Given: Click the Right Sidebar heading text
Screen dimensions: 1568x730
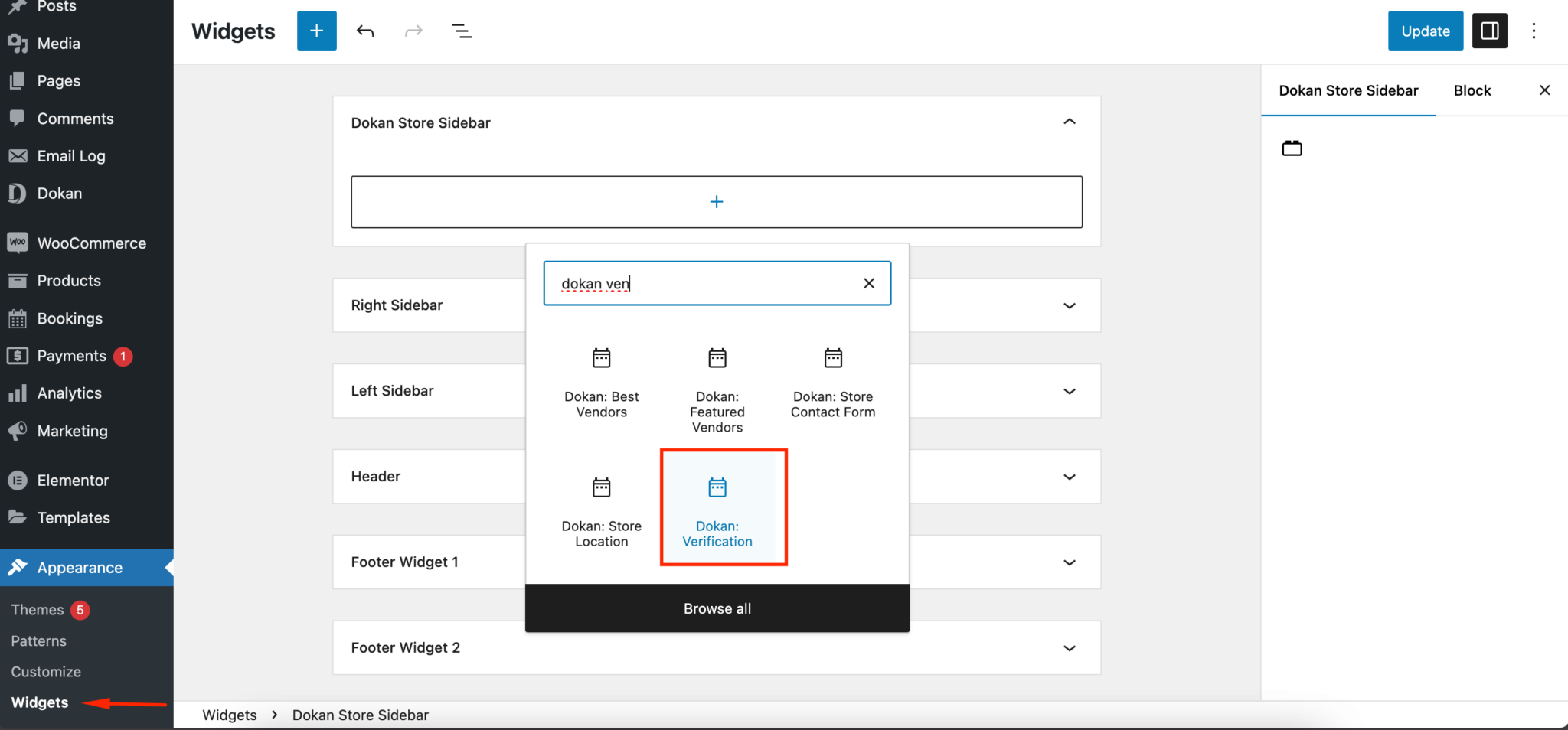Looking at the screenshot, I should coord(397,305).
